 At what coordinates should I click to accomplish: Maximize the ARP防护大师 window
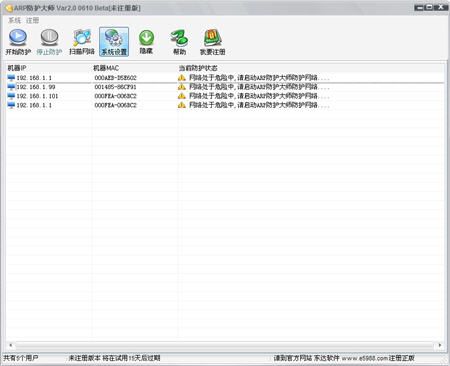point(429,7)
